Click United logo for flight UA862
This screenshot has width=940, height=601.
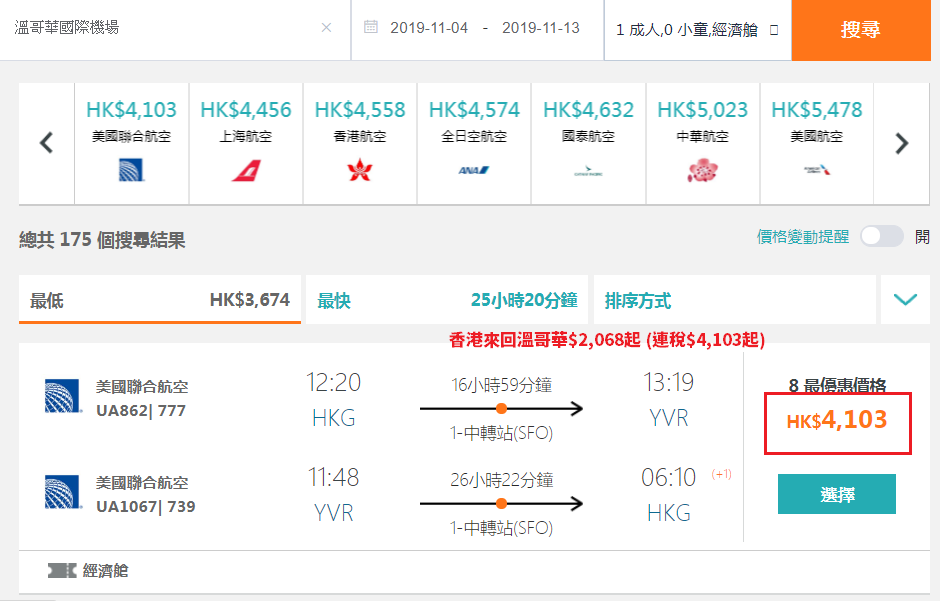click(63, 396)
